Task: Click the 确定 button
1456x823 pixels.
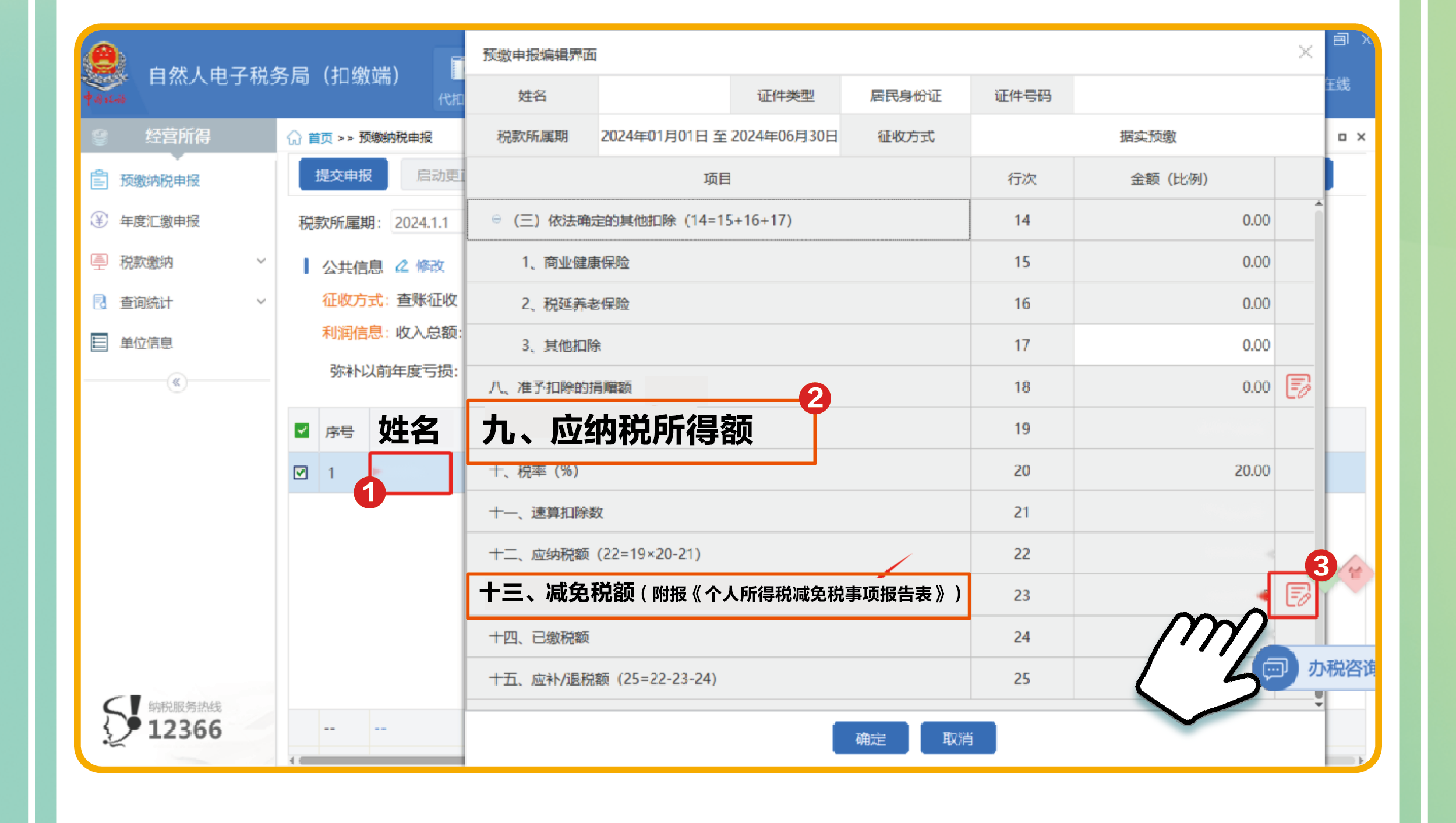Action: pos(870,739)
